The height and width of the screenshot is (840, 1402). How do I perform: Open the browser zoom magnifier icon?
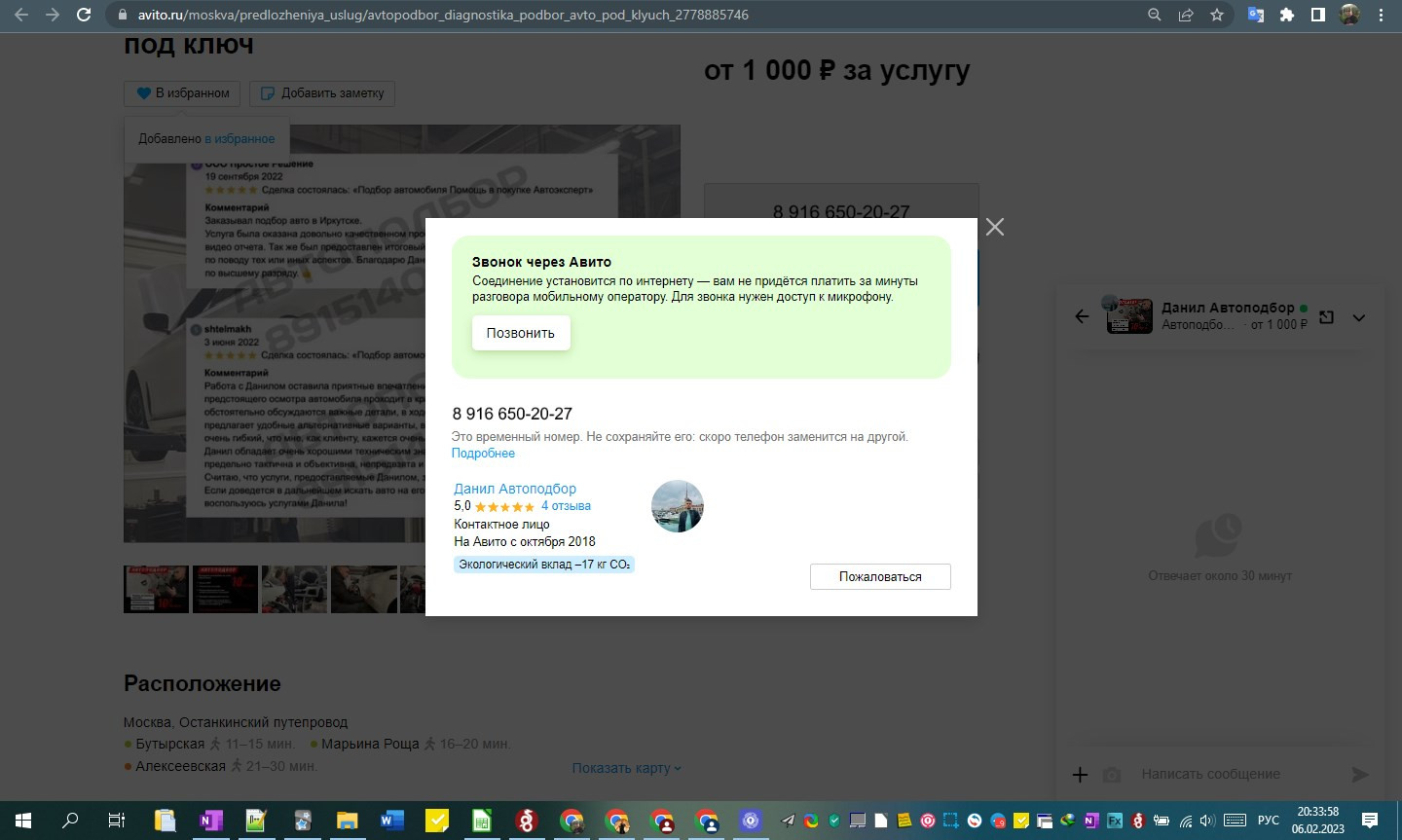pyautogui.click(x=1155, y=15)
